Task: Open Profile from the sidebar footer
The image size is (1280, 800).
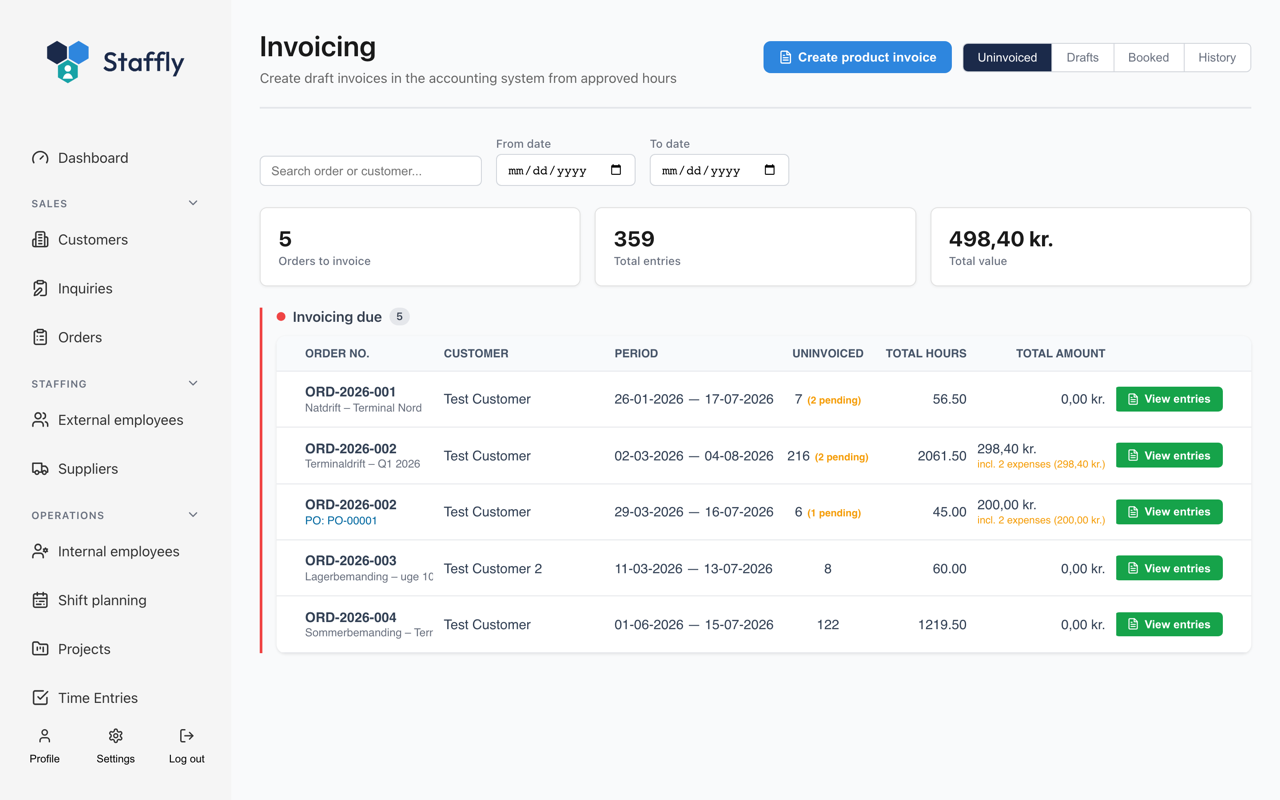Action: [x=44, y=746]
